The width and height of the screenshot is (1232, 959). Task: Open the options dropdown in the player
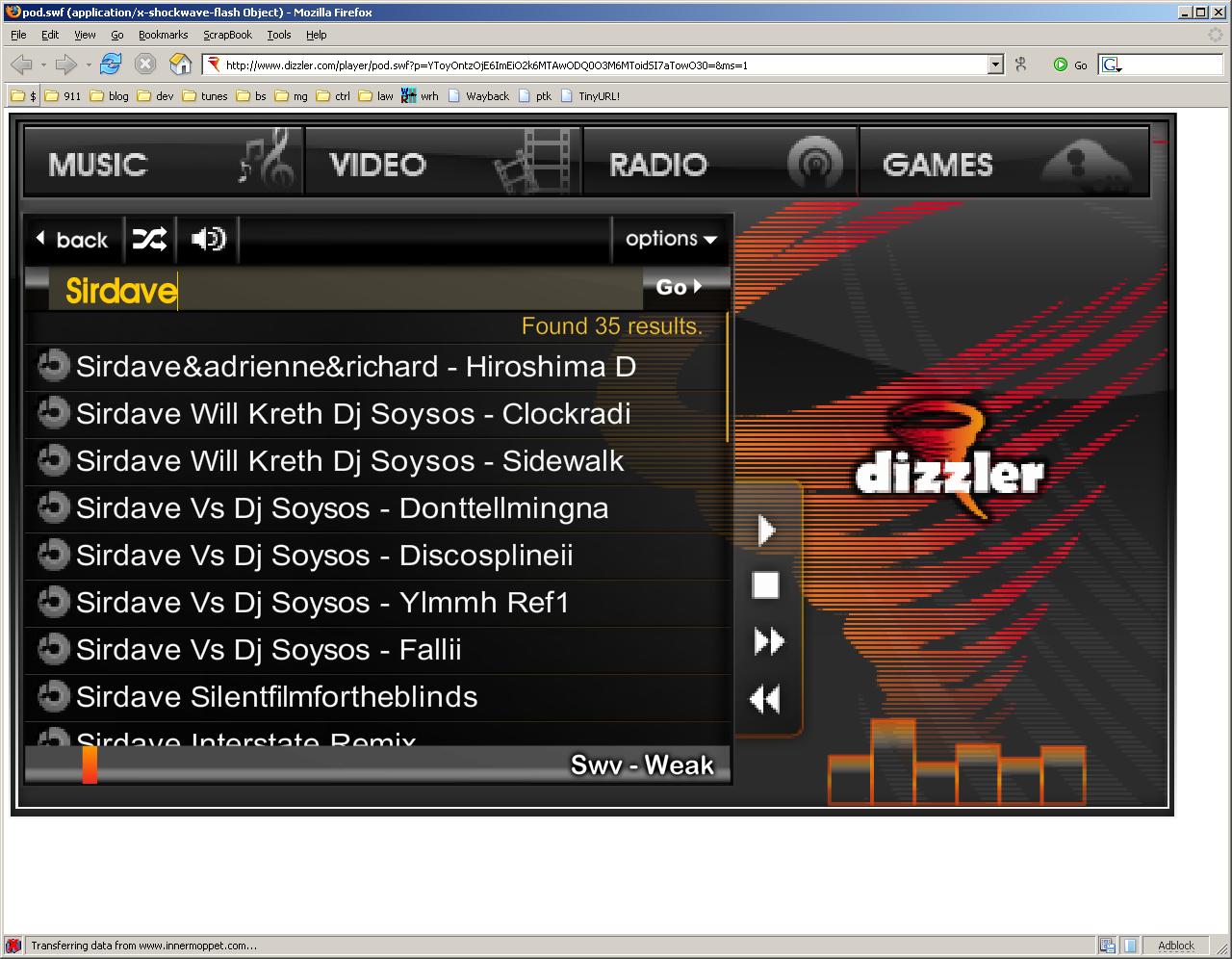pyautogui.click(x=671, y=239)
